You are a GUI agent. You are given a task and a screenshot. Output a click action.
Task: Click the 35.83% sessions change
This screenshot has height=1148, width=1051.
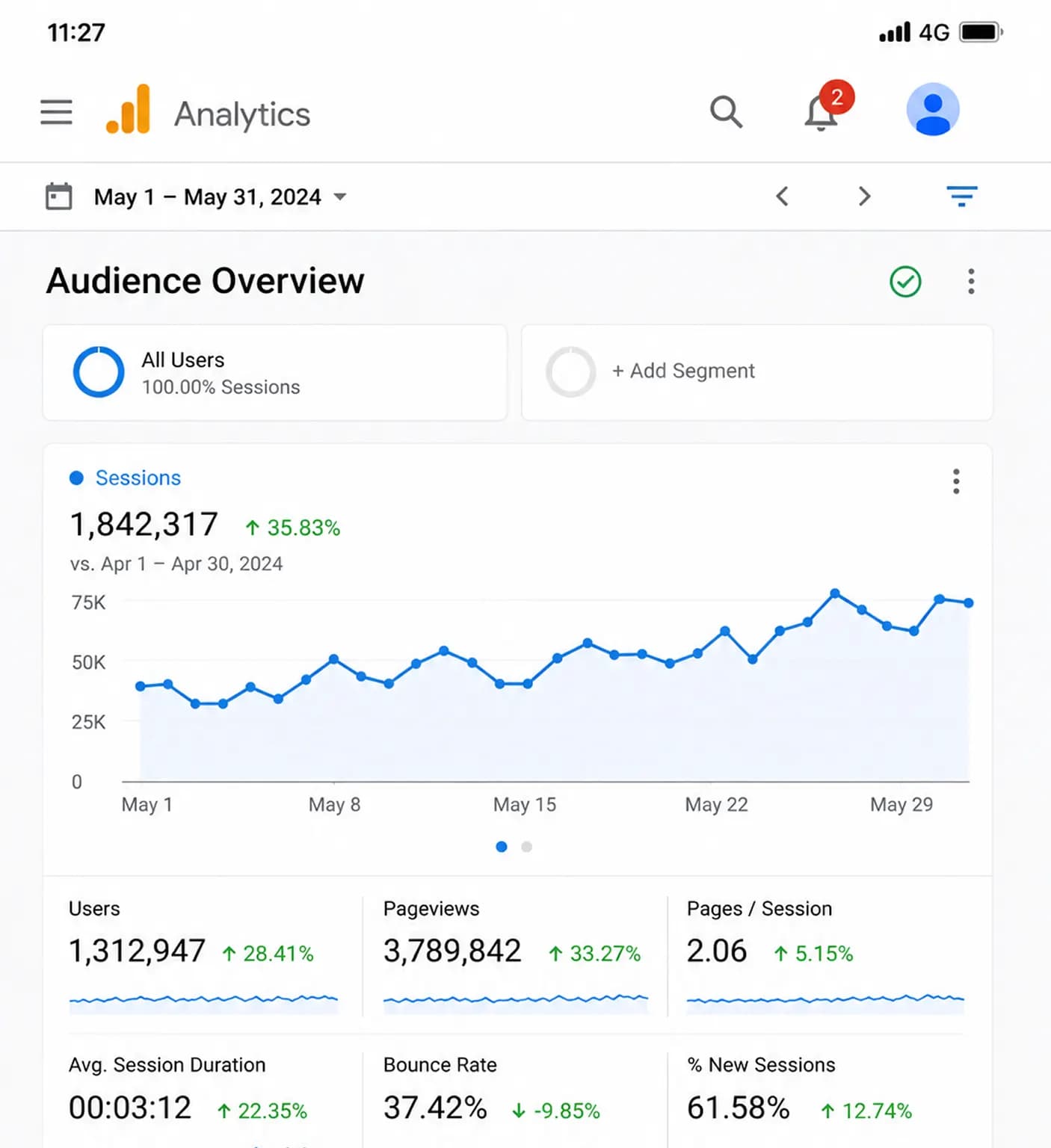click(293, 528)
